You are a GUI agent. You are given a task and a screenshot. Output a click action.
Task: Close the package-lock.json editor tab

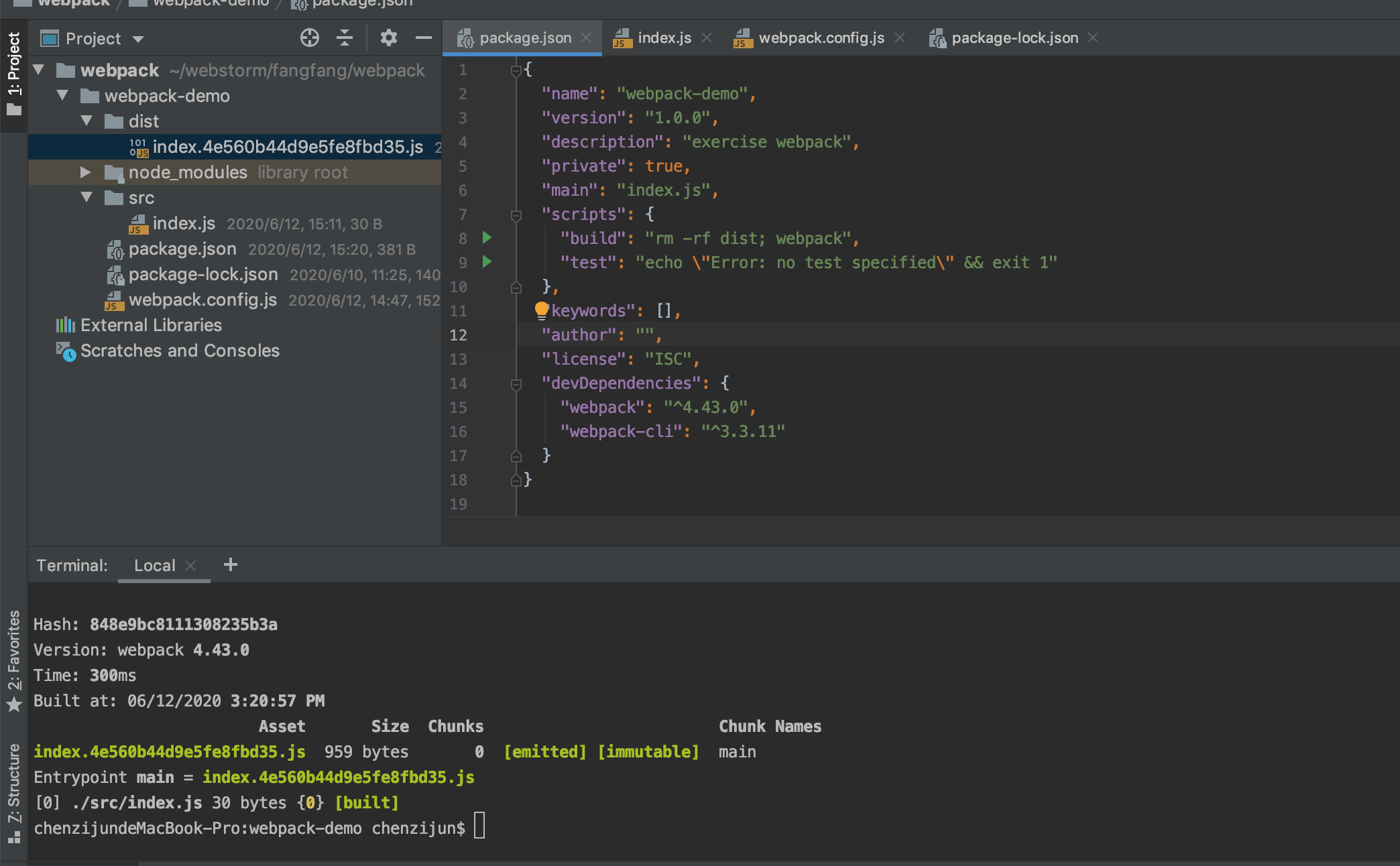coord(1093,38)
